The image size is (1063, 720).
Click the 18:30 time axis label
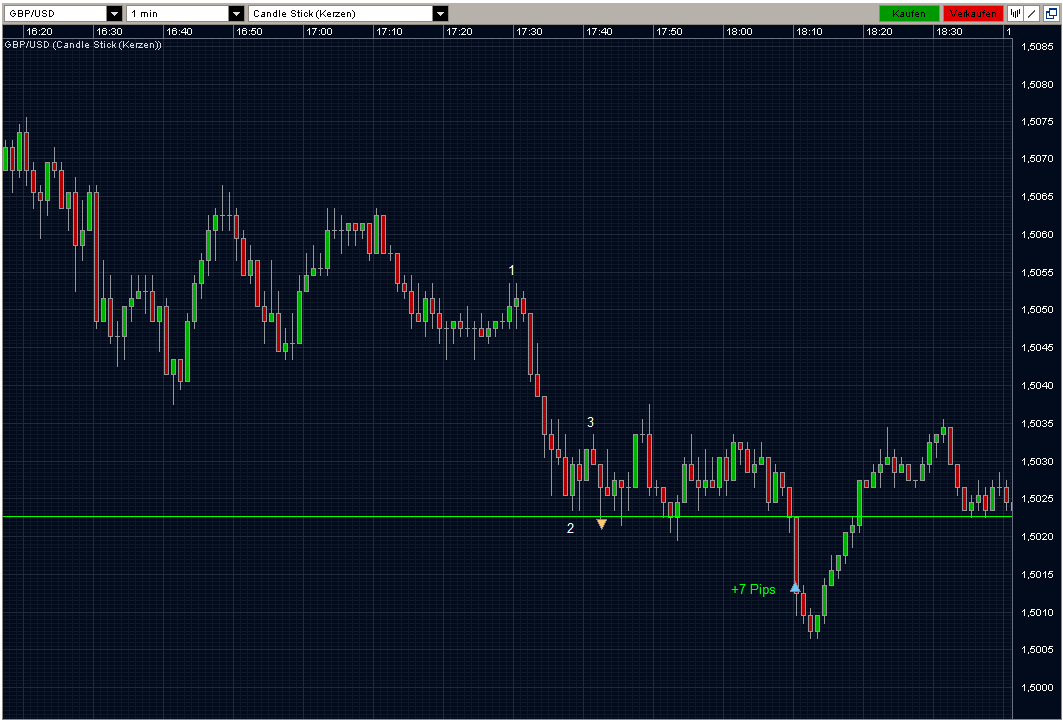click(949, 32)
